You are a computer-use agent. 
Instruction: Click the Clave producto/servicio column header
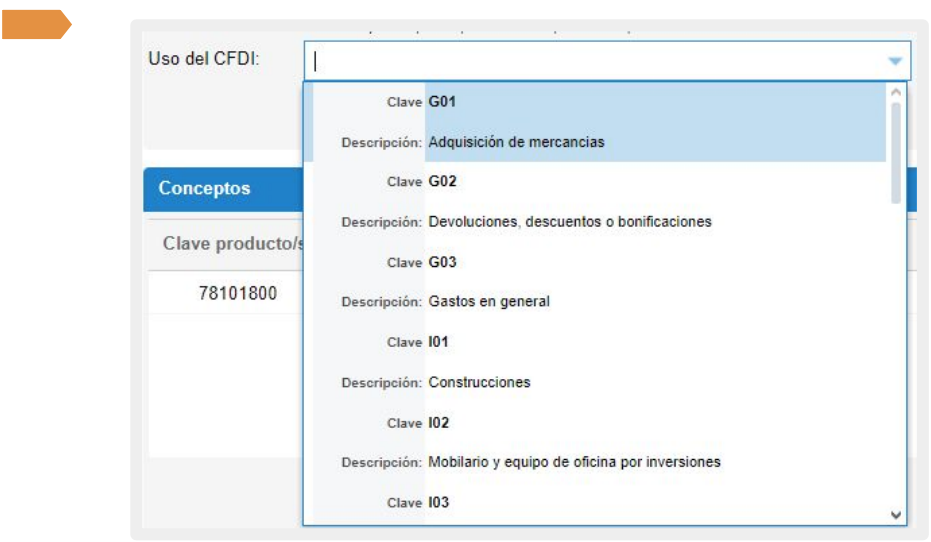(x=232, y=244)
